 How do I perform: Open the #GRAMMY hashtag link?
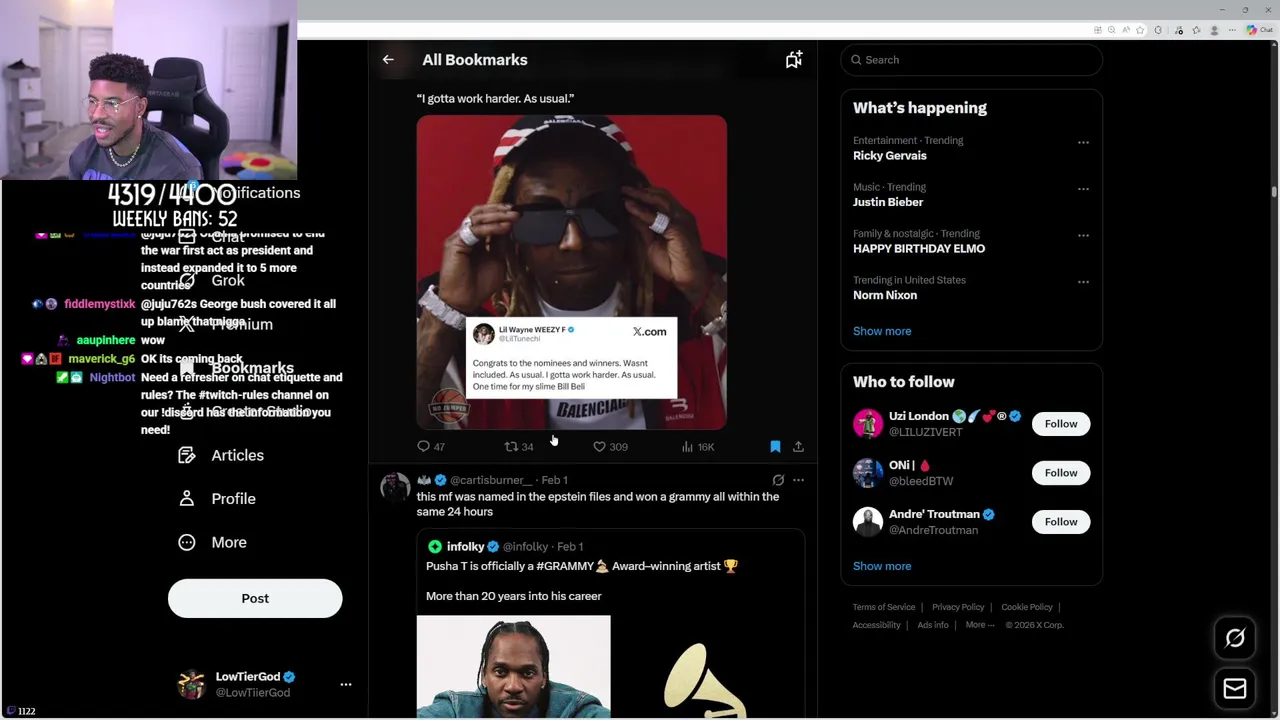(x=565, y=566)
